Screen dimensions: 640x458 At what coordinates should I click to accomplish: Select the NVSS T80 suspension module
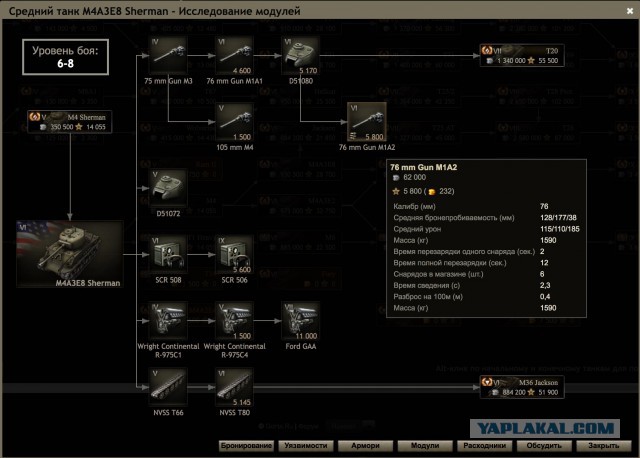[234, 387]
